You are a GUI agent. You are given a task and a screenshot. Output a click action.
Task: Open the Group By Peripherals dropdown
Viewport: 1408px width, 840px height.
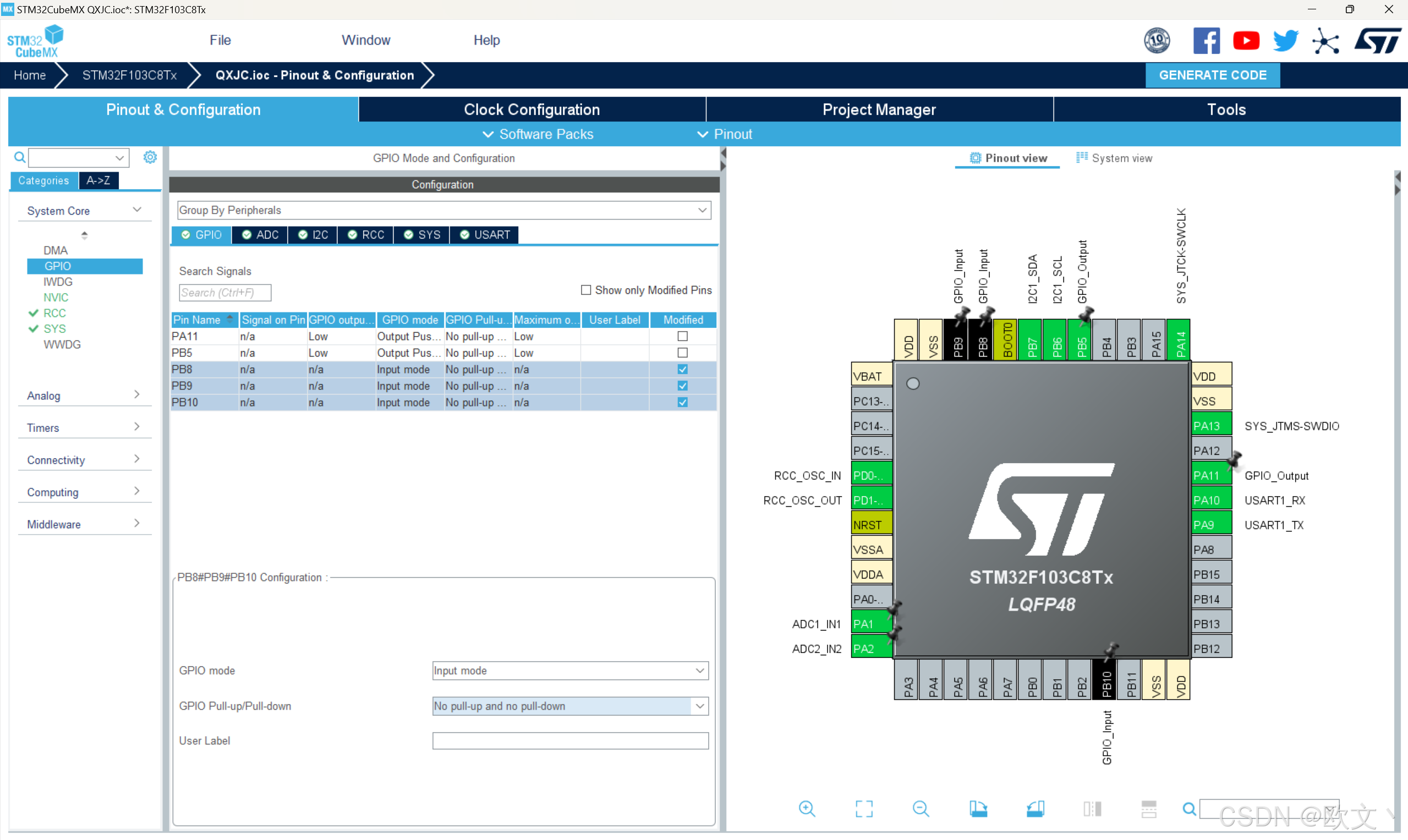(x=444, y=210)
